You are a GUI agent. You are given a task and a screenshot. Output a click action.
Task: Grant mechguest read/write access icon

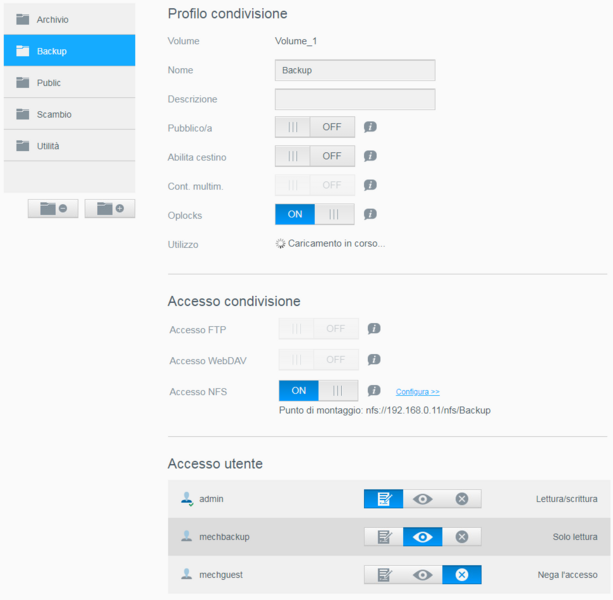383,575
